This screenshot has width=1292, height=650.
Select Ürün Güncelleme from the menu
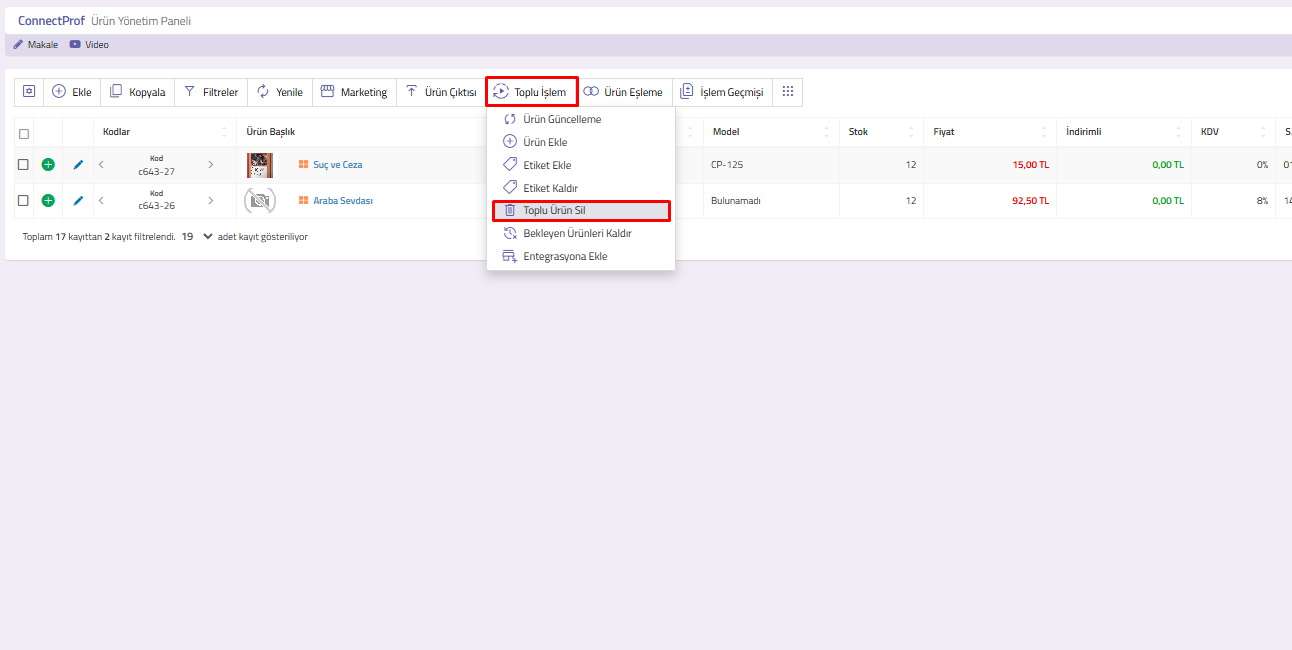(580, 119)
